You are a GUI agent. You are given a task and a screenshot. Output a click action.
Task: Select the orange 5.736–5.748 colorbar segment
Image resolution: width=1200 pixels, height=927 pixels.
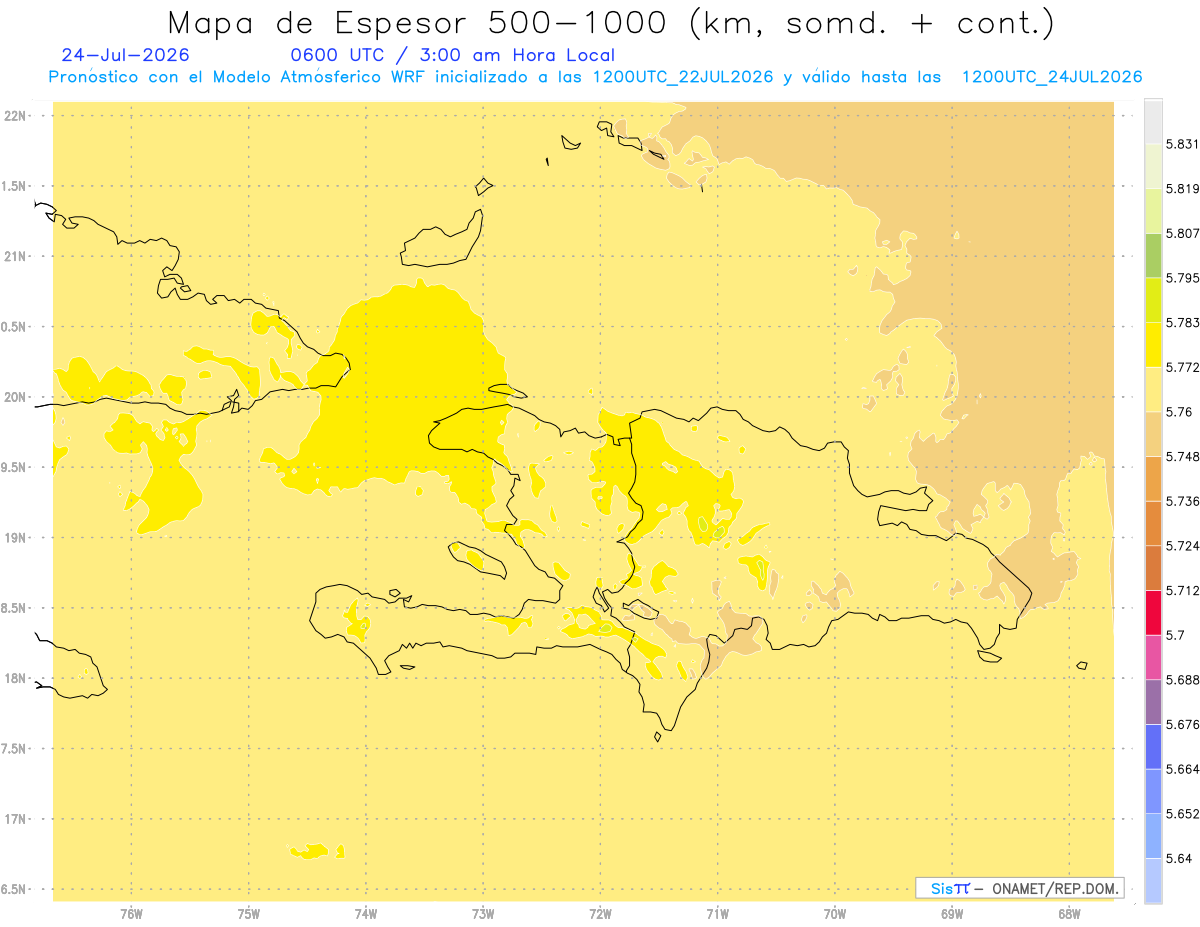[x=1153, y=478]
